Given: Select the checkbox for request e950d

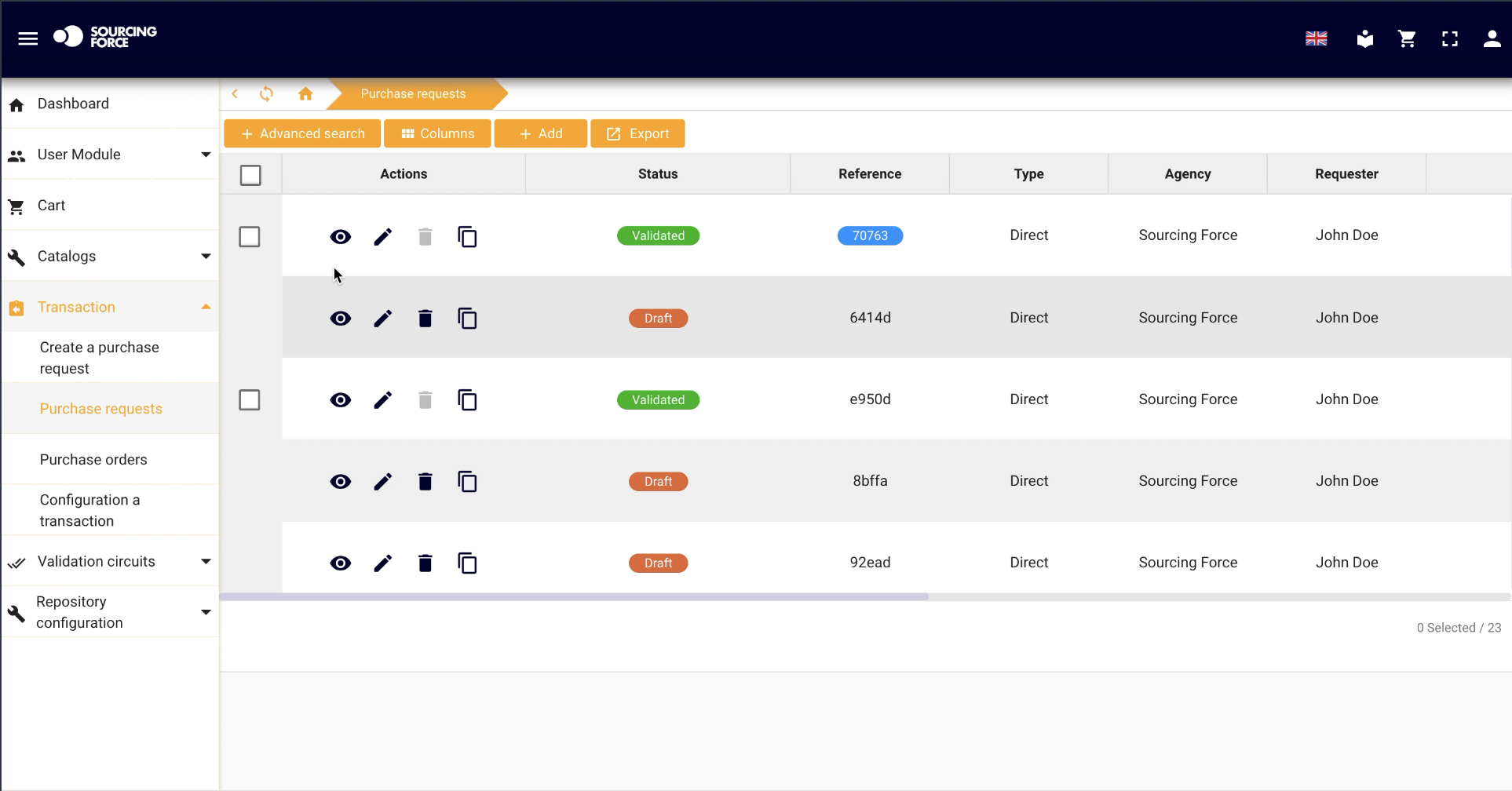Looking at the screenshot, I should pos(250,399).
